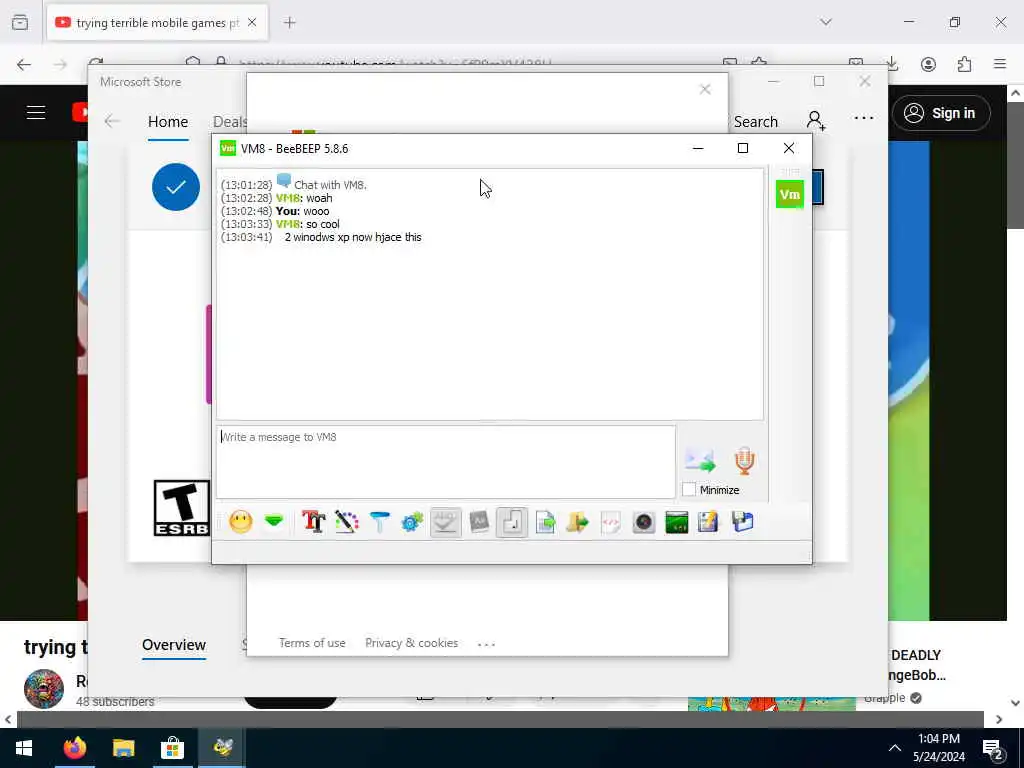
Task: Open Microsoft Store more options ellipsis
Action: (863, 118)
